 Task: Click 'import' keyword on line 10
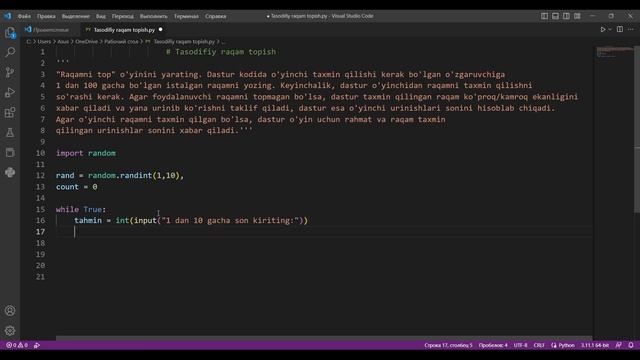coord(69,153)
